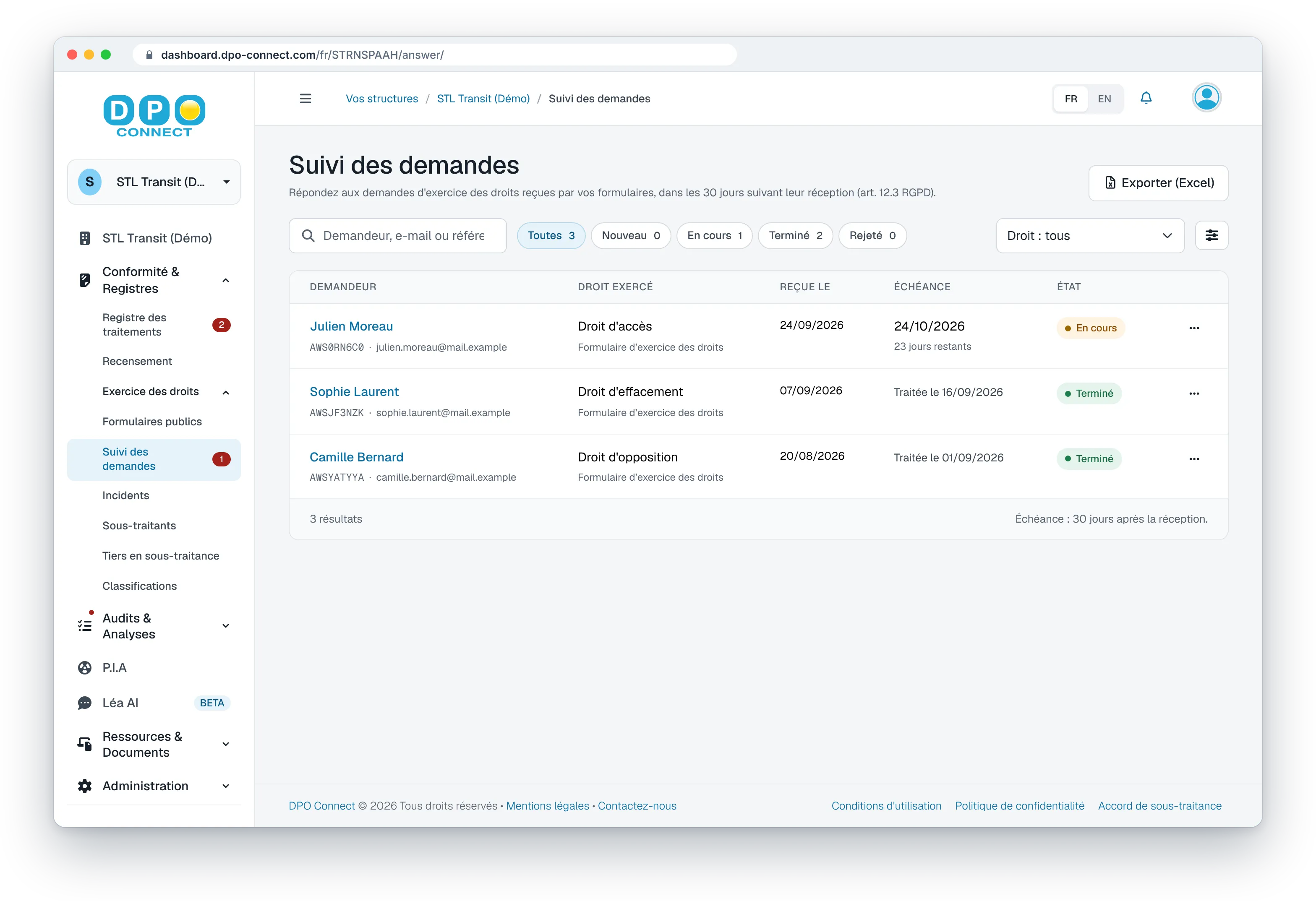Open actions menu for Sophie Laurent row
This screenshot has width=1316, height=901.
[x=1194, y=393]
